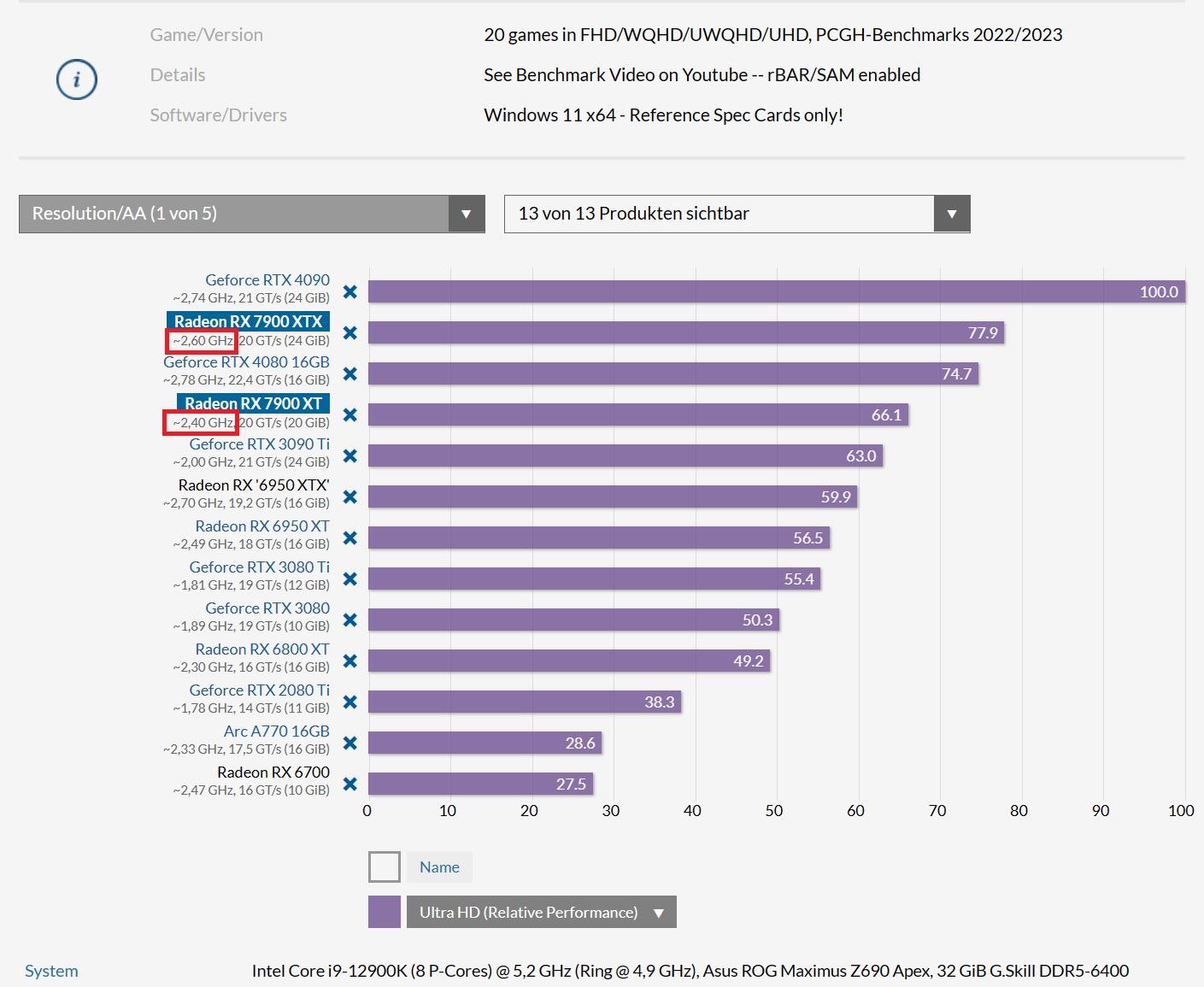Click the RX 6700 bar showing 27.5
This screenshot has height=987, width=1204.
[480, 784]
